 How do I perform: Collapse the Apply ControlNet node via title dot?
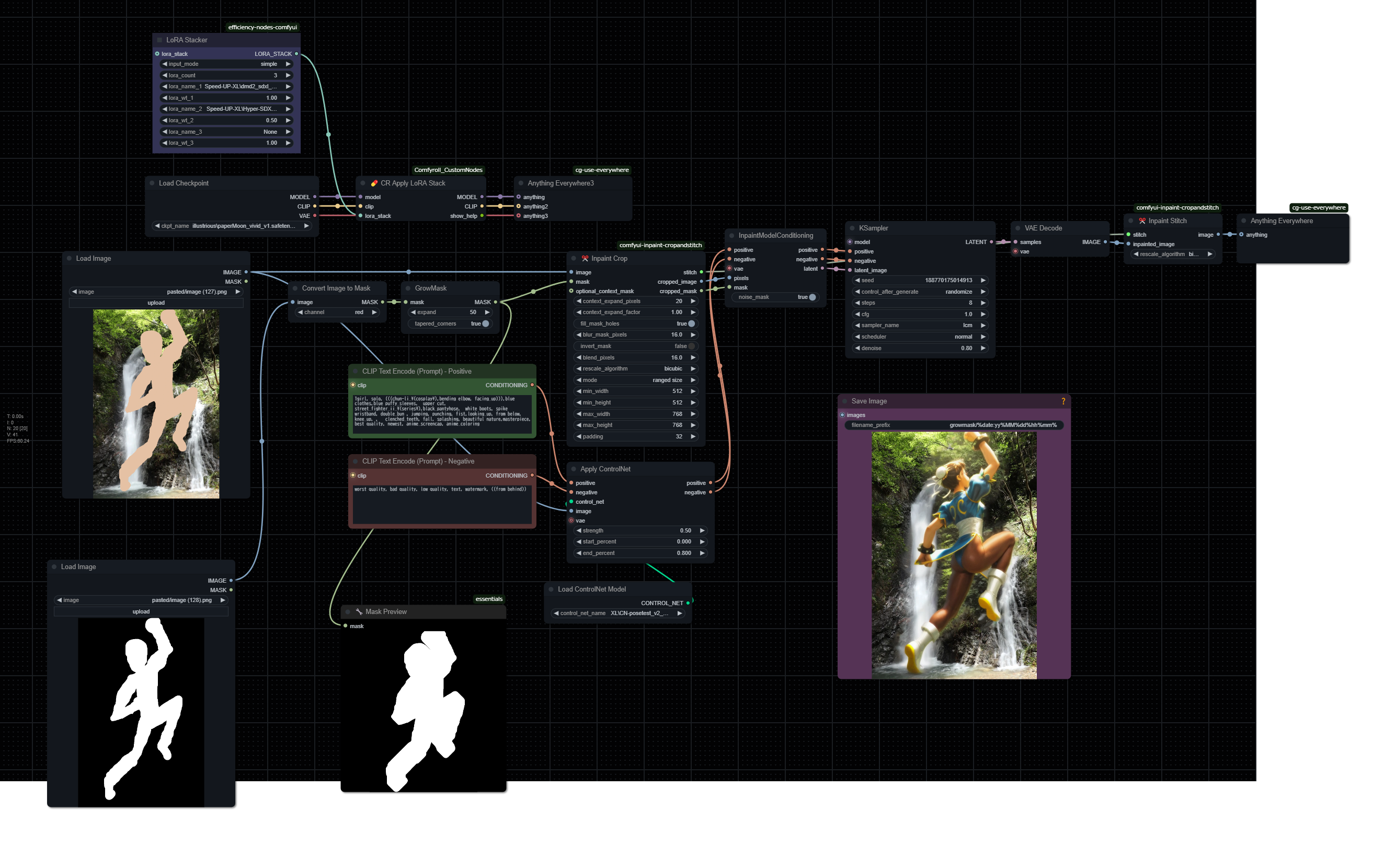574,469
